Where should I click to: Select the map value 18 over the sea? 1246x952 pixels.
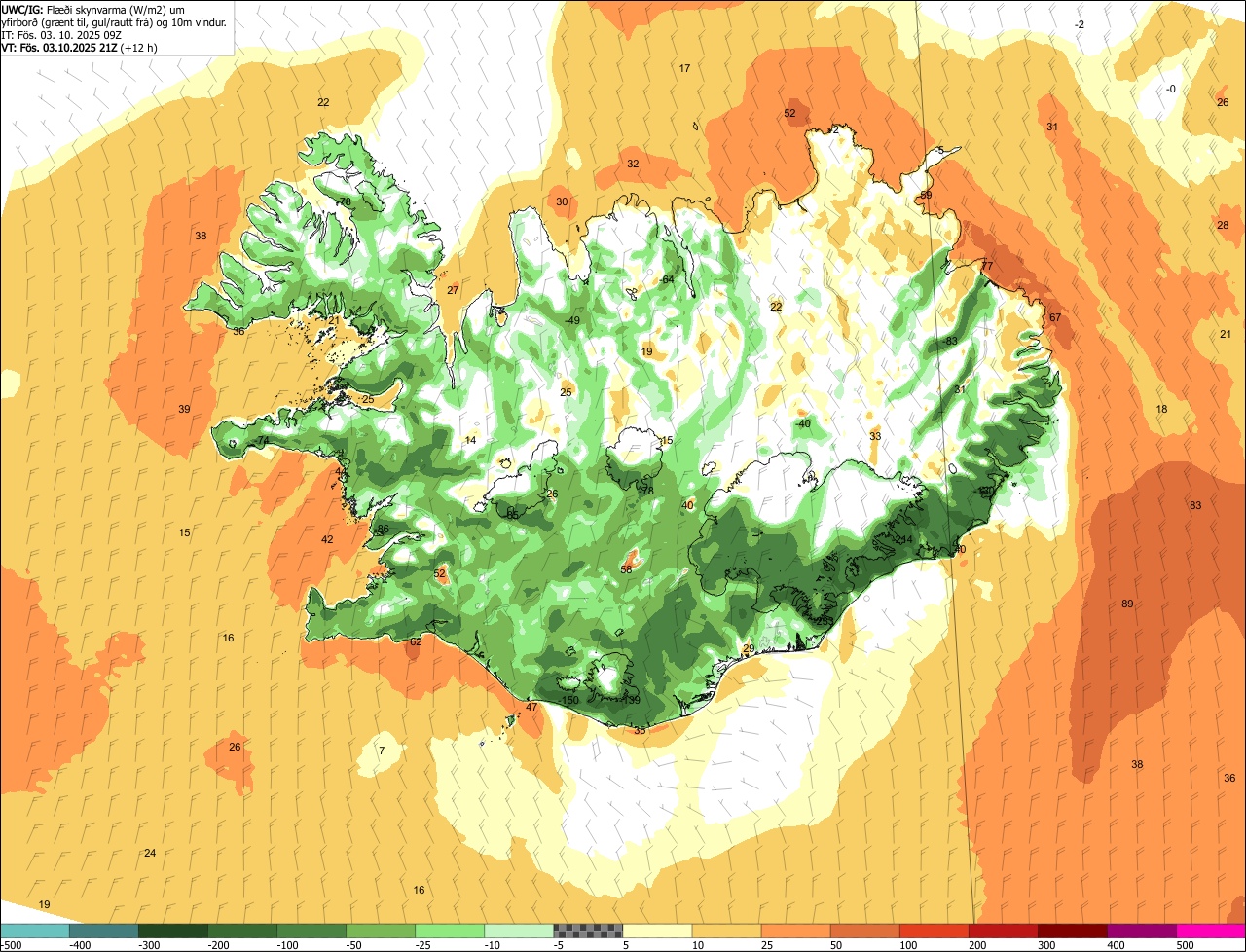point(1161,409)
